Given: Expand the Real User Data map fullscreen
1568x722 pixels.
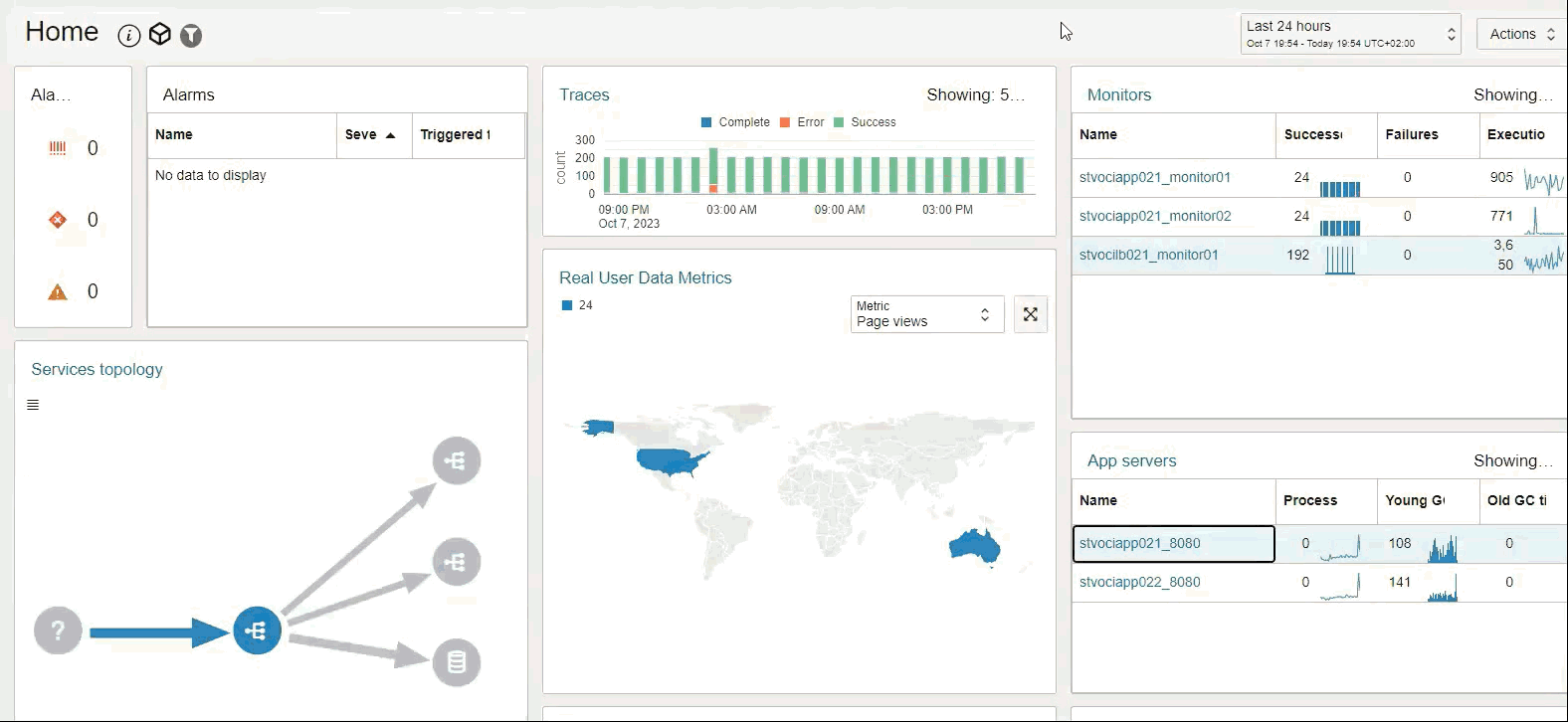Looking at the screenshot, I should [1030, 314].
